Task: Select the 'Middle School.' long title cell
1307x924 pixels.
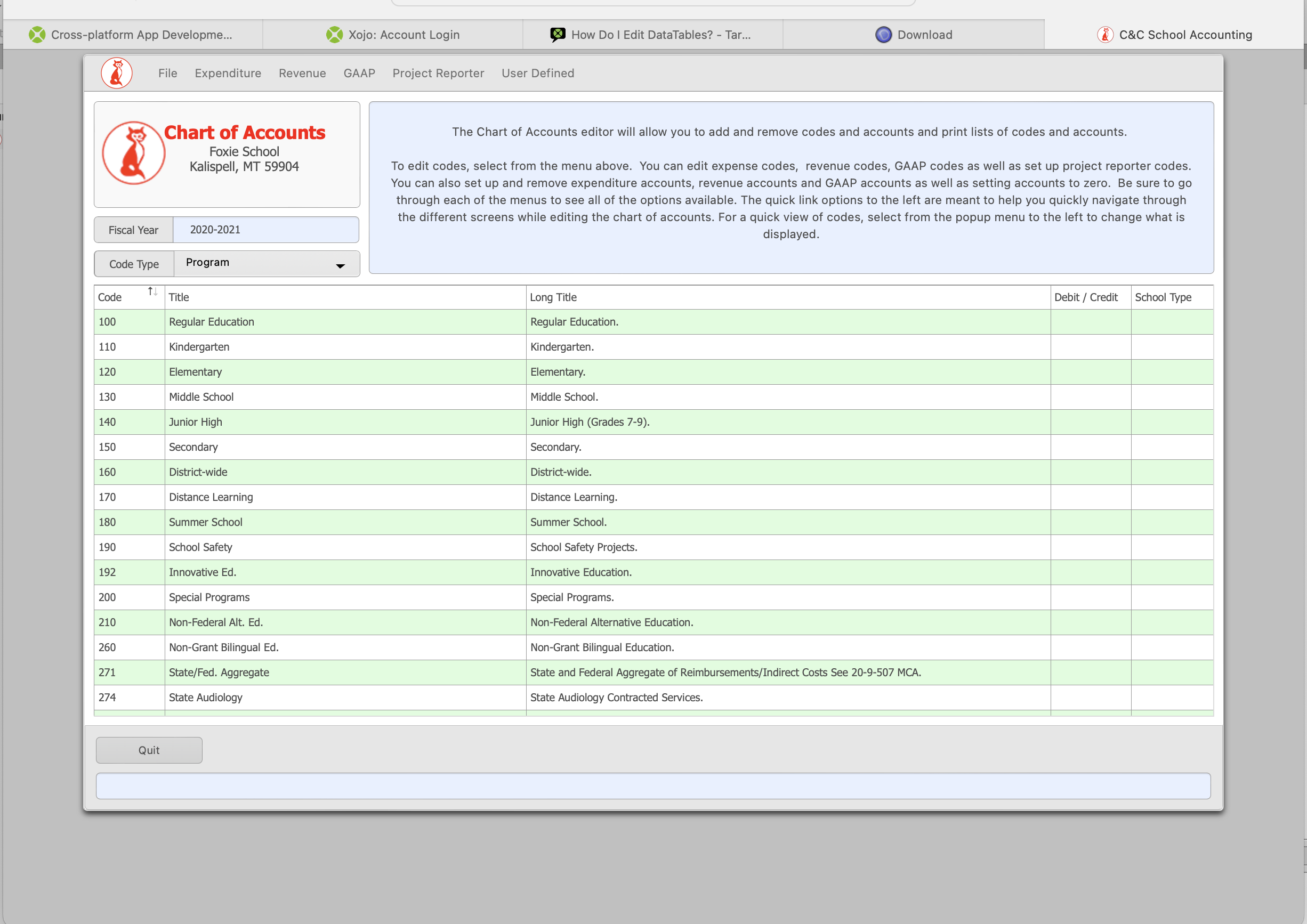Action: [x=788, y=397]
